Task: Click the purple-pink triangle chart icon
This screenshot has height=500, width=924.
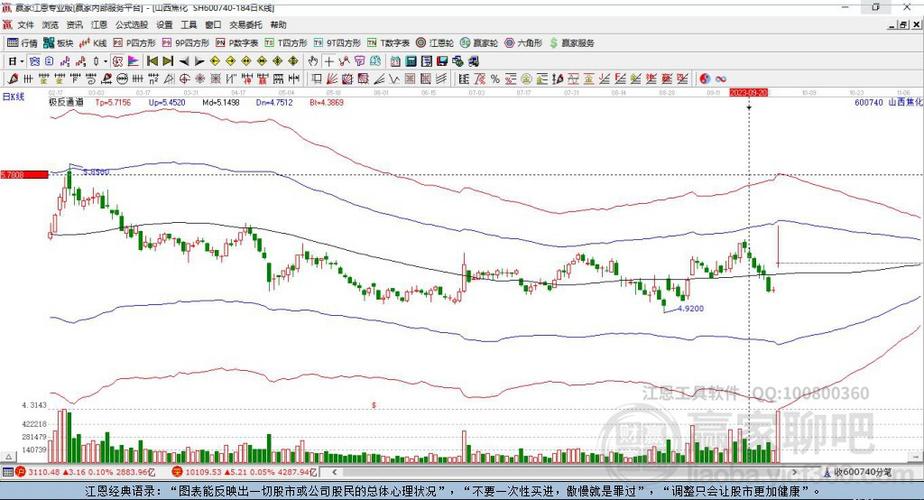Action: point(133,61)
